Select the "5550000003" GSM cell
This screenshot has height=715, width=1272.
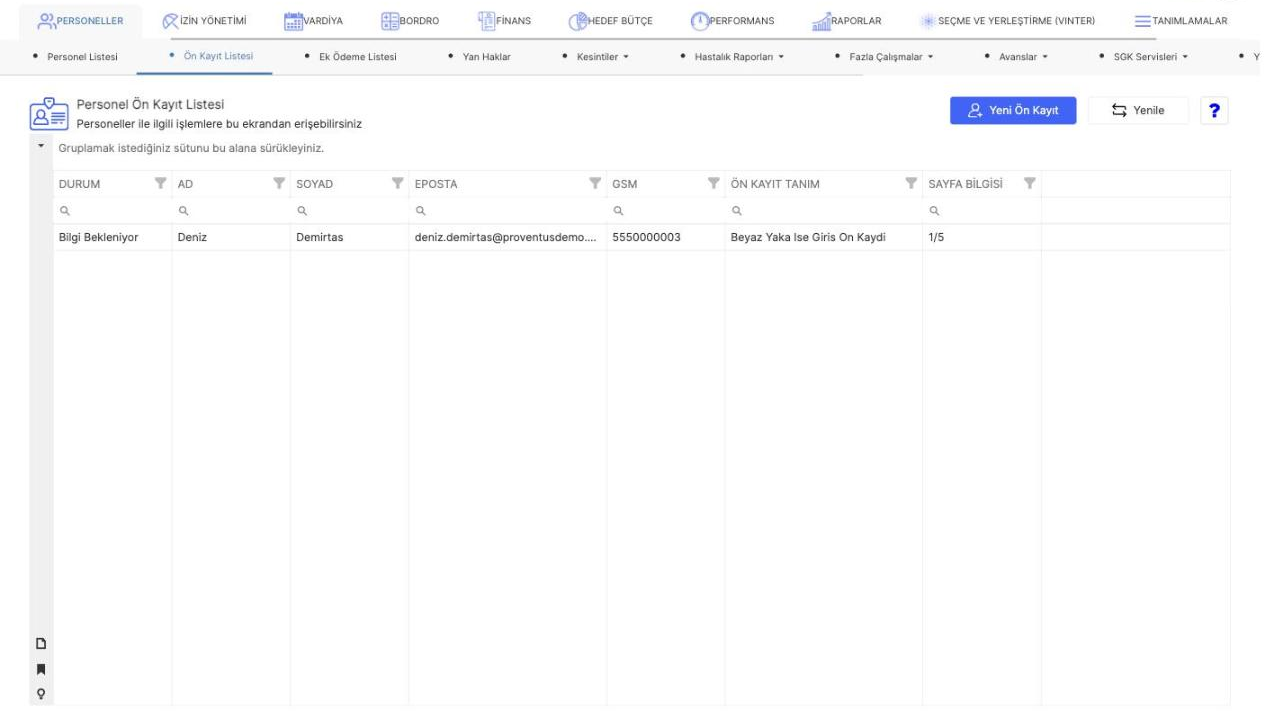(x=666, y=237)
